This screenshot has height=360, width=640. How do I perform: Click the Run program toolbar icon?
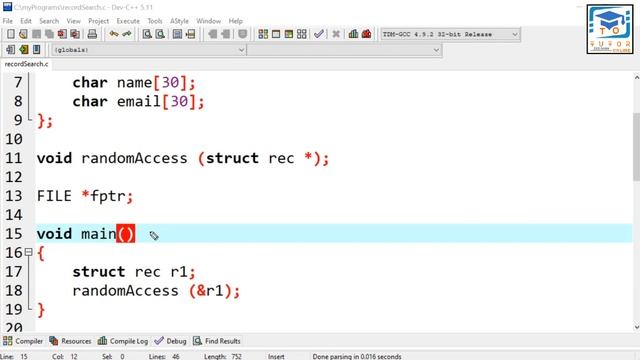(276, 34)
